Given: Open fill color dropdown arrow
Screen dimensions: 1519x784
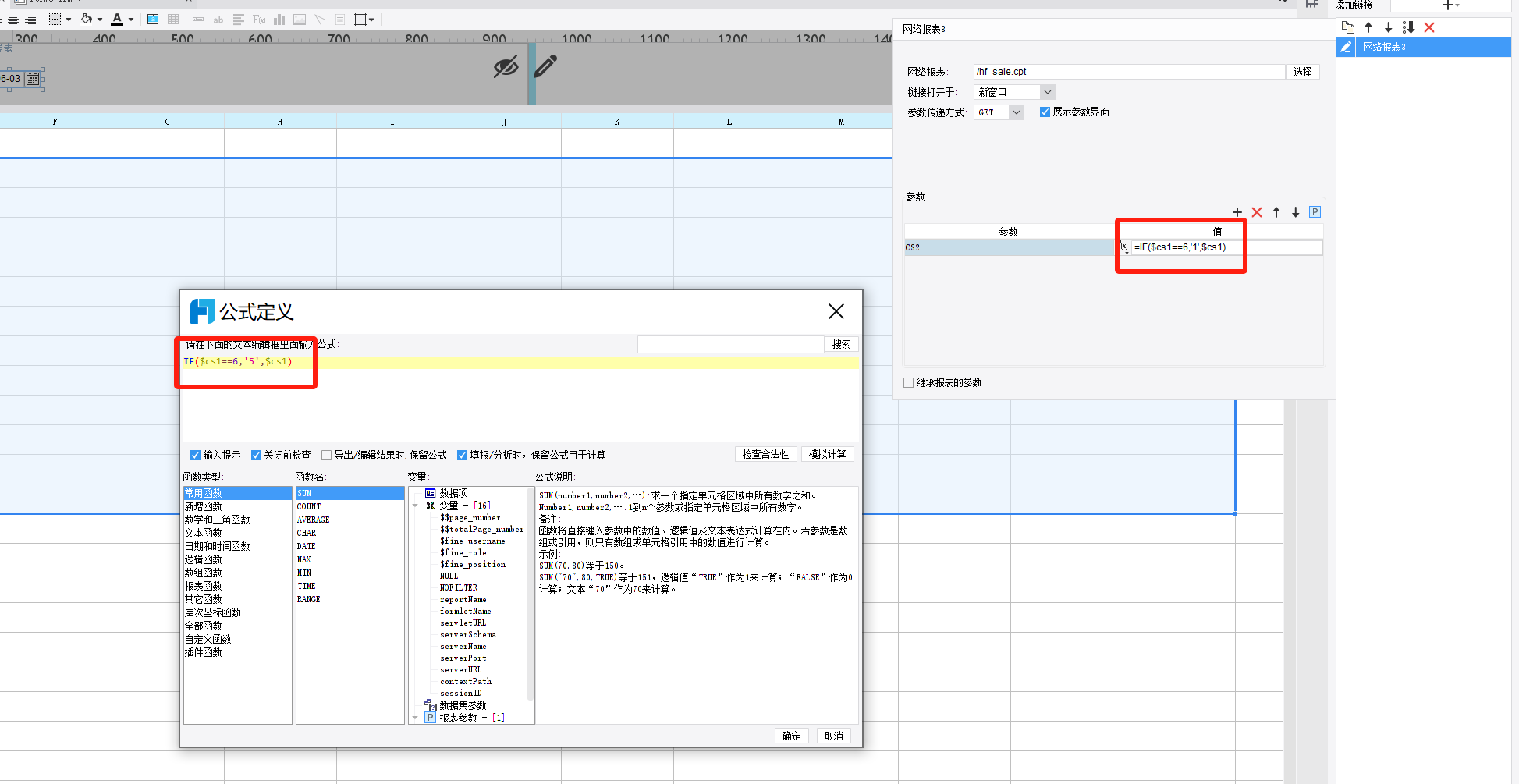Looking at the screenshot, I should 100,20.
